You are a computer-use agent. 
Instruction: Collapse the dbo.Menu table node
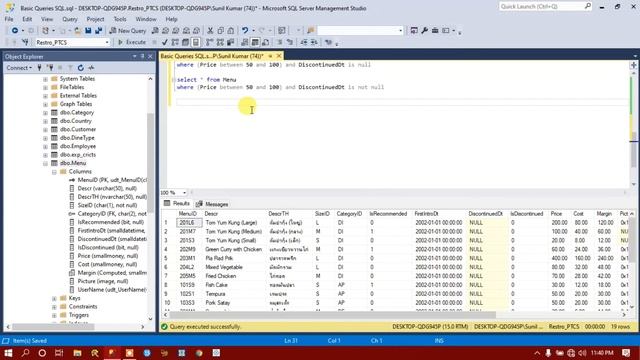[x=45, y=163]
